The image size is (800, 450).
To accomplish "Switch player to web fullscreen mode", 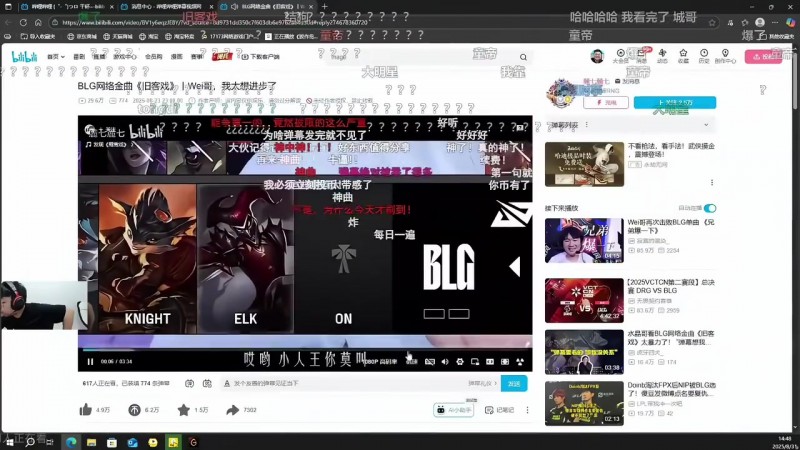I will point(505,362).
